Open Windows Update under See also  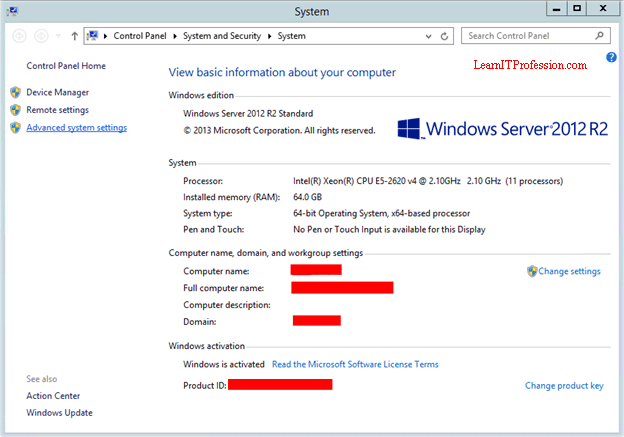tap(59, 413)
